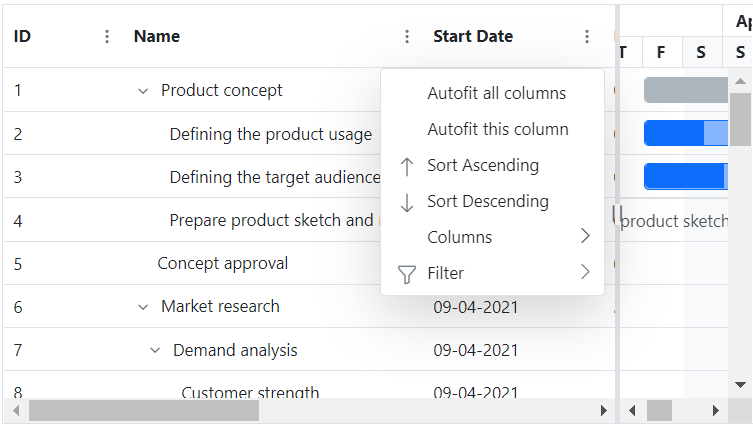Expand the Columns submenu arrow
This screenshot has height=427, width=753.
point(585,237)
